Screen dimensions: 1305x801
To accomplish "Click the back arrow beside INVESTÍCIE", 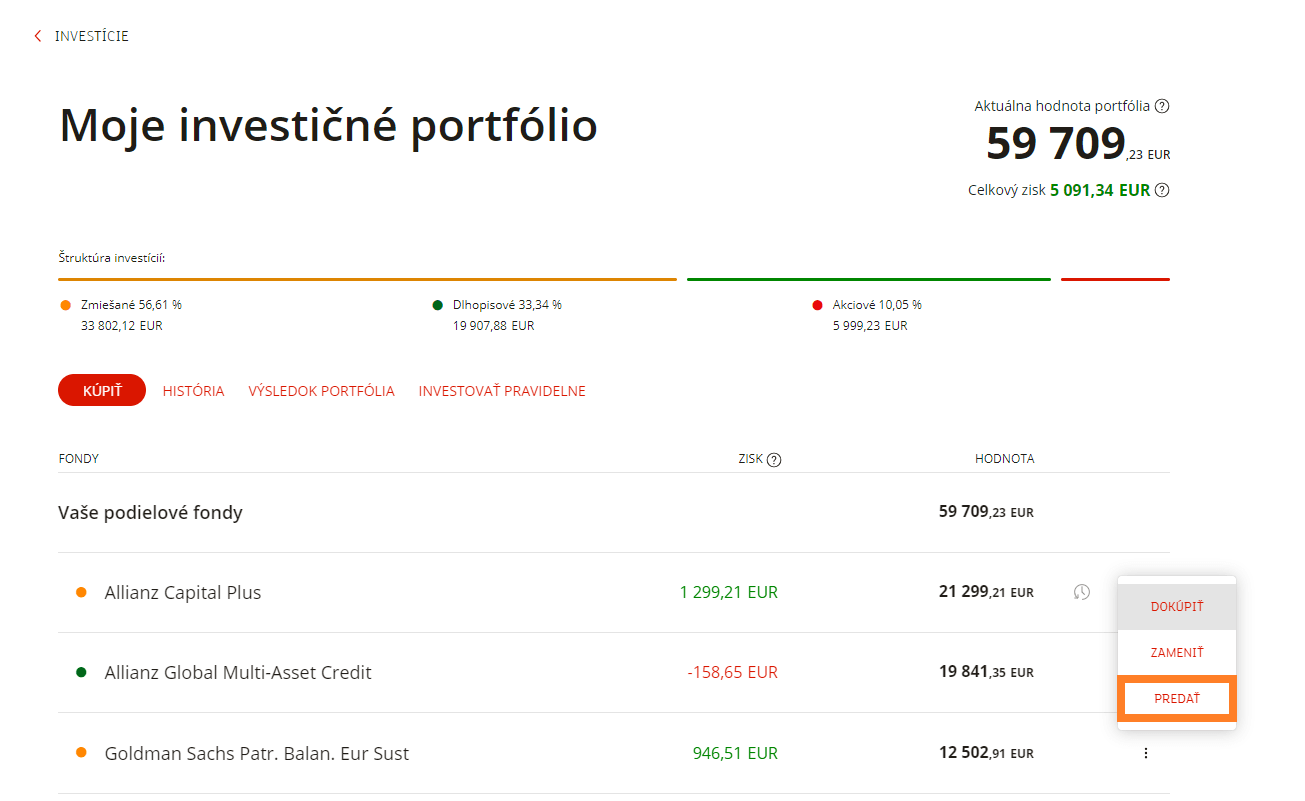I will point(38,36).
